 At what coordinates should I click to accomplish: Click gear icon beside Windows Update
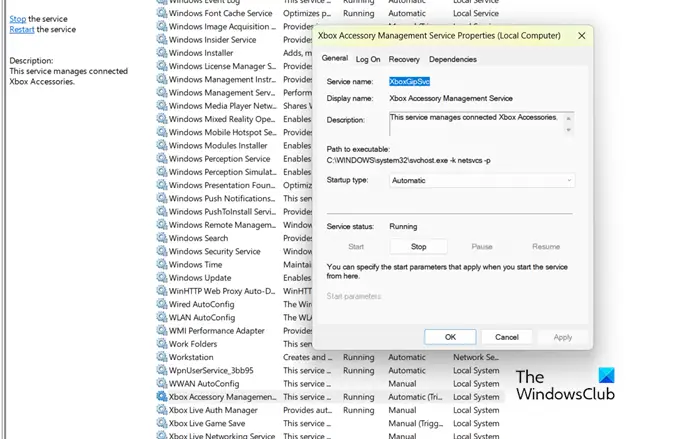click(x=161, y=277)
